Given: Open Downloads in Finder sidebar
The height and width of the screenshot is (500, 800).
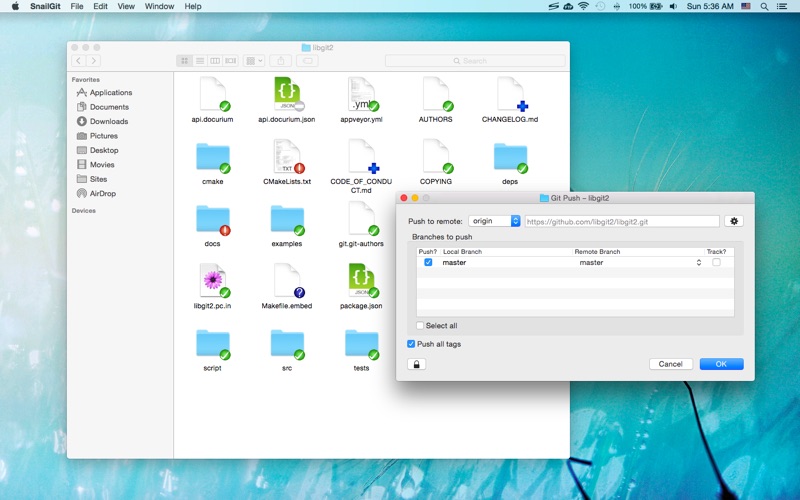Looking at the screenshot, I should [102, 121].
